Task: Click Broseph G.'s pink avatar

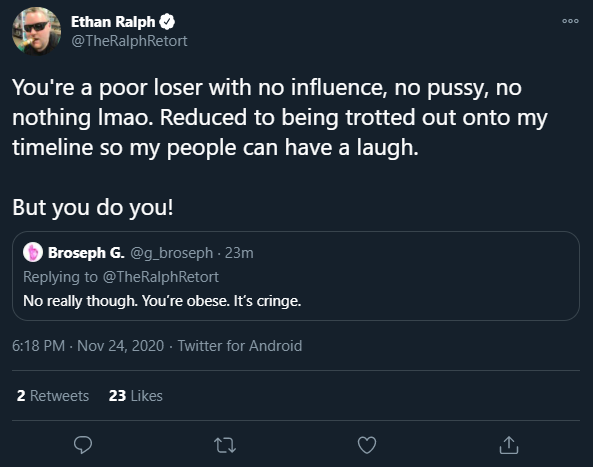Action: [33, 252]
